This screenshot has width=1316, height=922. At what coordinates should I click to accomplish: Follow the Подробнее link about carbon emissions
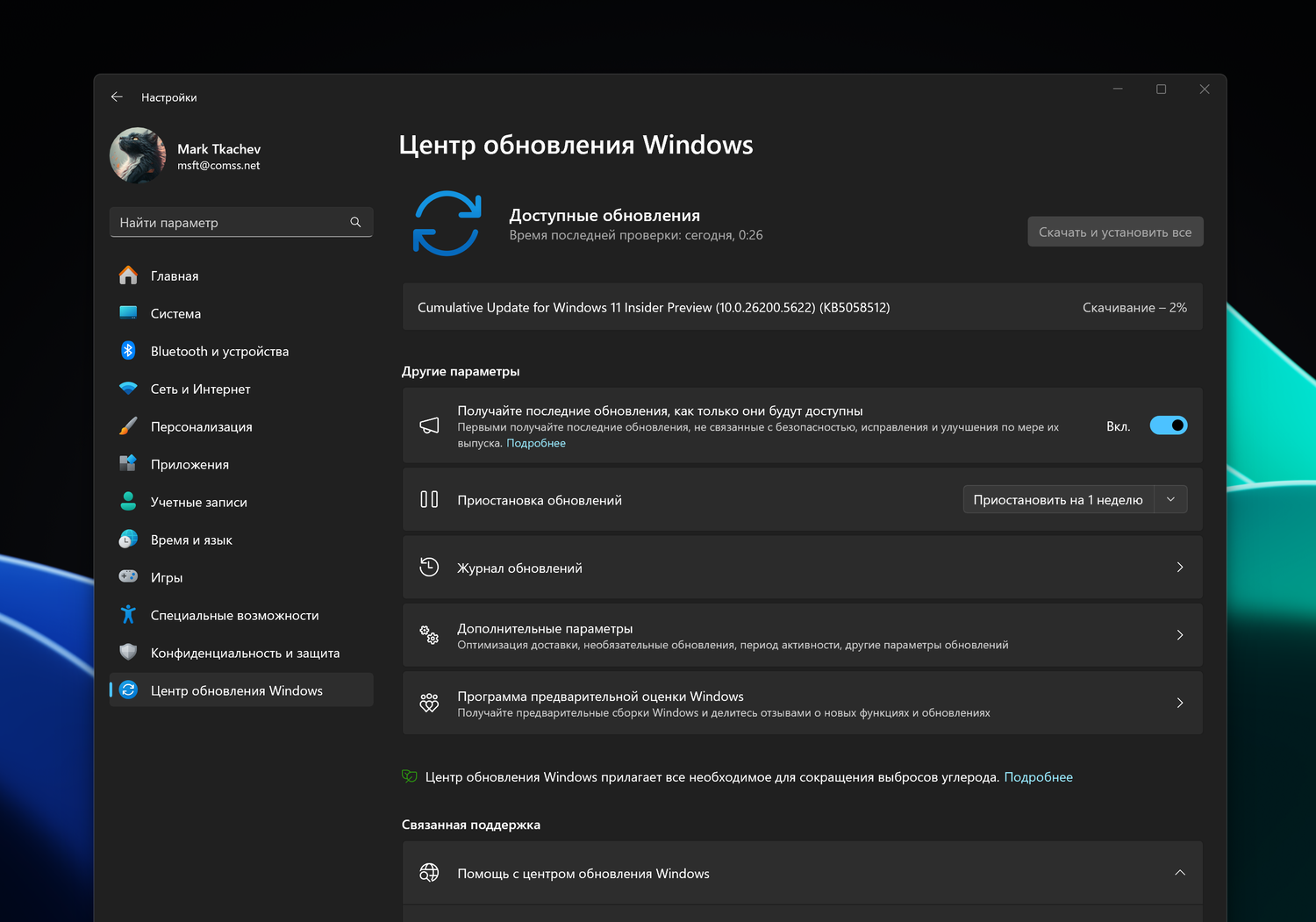[1038, 777]
